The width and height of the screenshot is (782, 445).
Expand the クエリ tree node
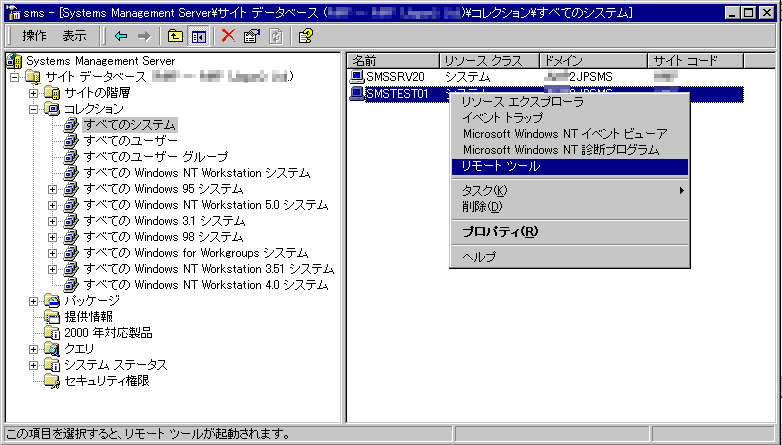(x=33, y=349)
